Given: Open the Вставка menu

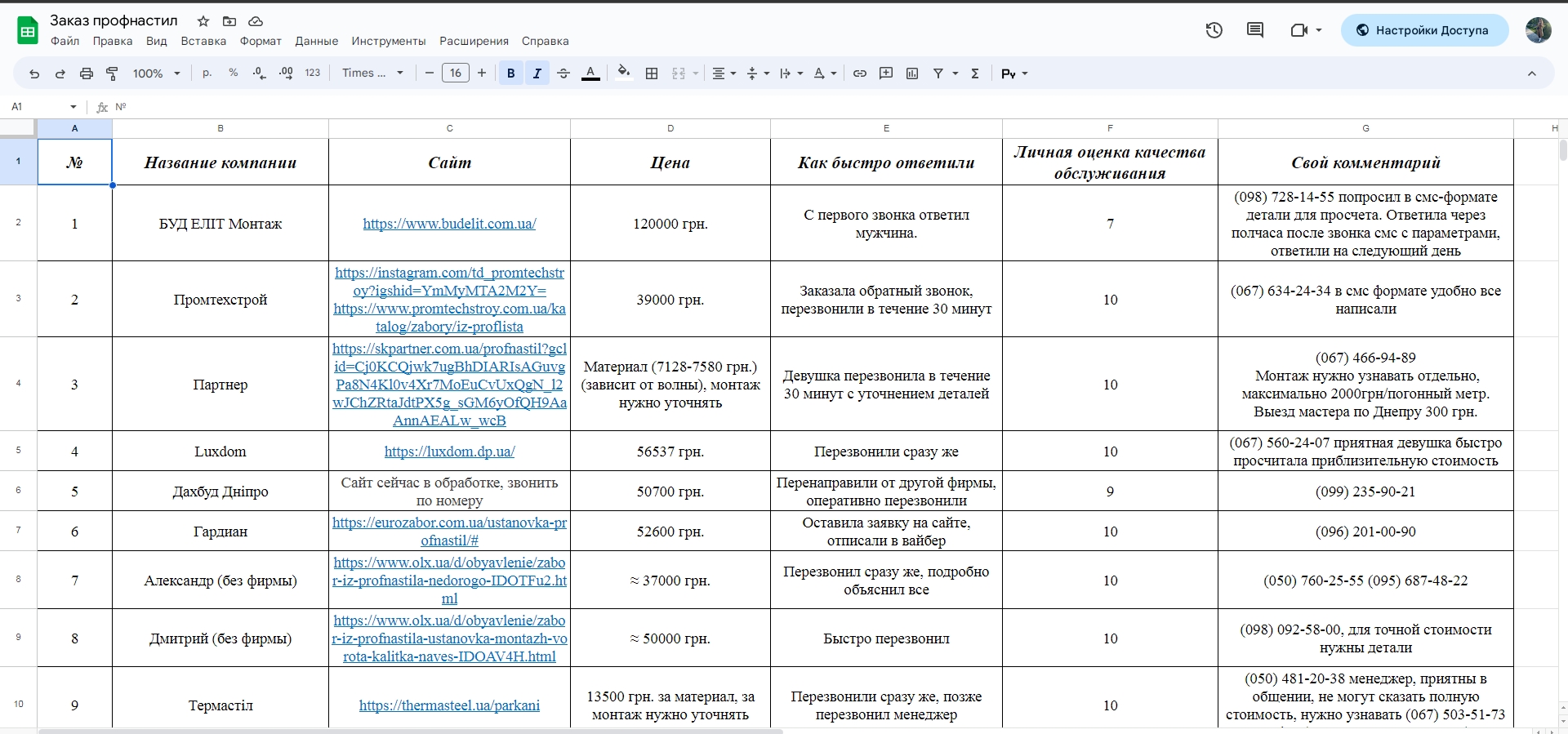Looking at the screenshot, I should [203, 41].
